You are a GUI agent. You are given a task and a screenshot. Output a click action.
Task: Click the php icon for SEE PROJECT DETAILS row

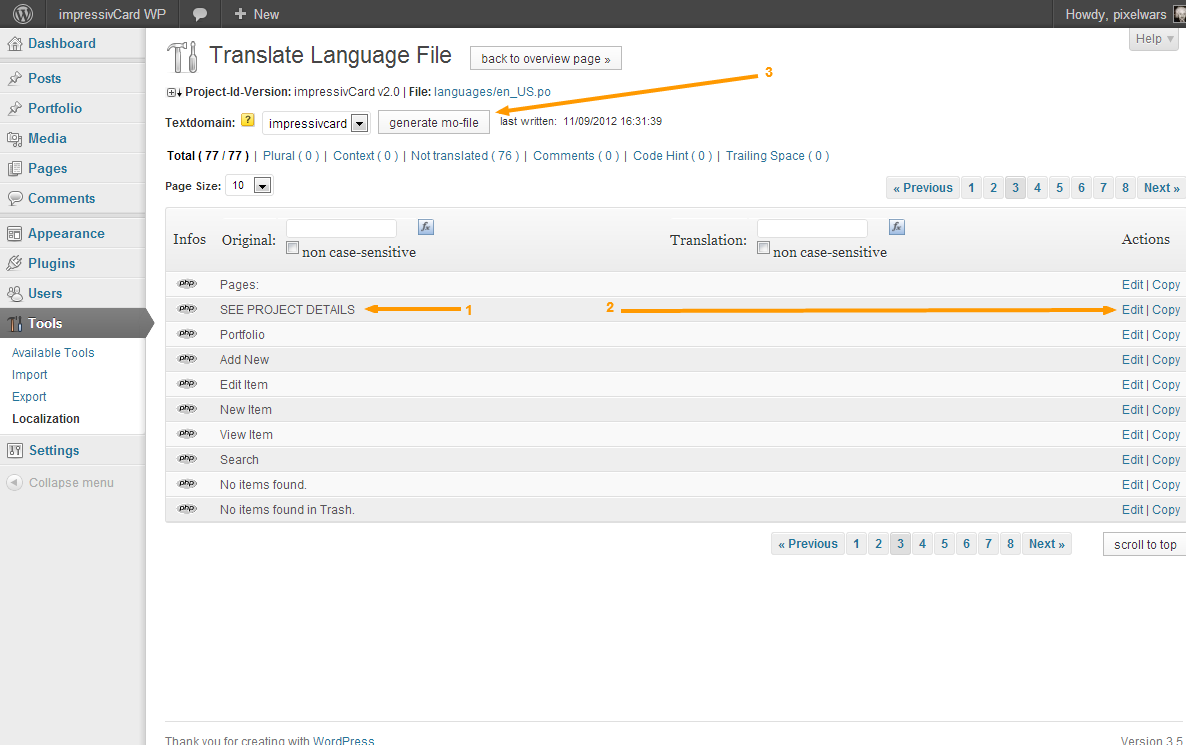tap(187, 309)
